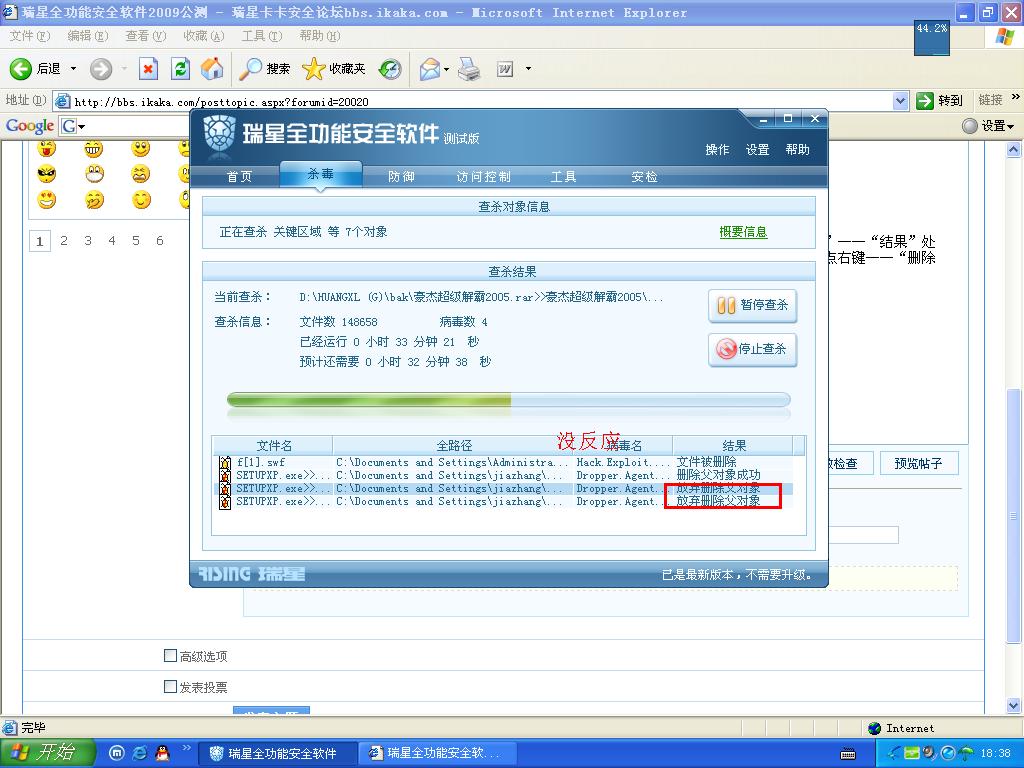Click the 停止查杀 button

(752, 349)
